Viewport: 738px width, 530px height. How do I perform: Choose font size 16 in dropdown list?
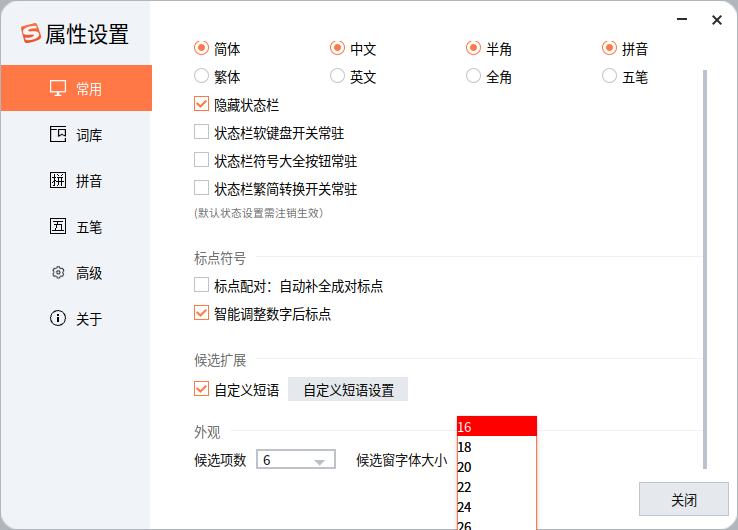tap(497, 426)
